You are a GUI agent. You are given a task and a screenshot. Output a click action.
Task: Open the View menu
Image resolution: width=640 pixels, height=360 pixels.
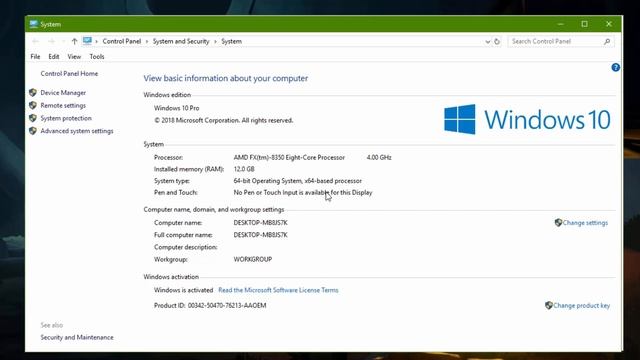pyautogui.click(x=74, y=57)
